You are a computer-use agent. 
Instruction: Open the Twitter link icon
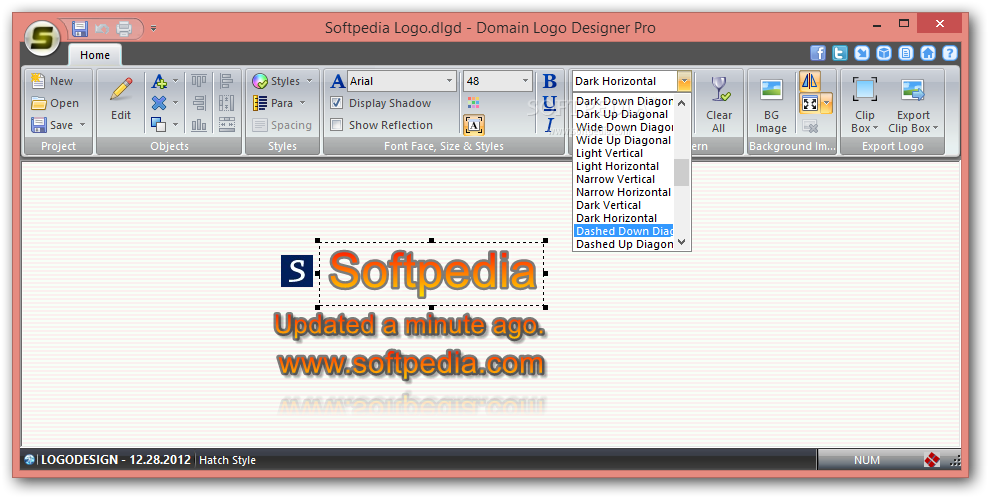[x=840, y=53]
